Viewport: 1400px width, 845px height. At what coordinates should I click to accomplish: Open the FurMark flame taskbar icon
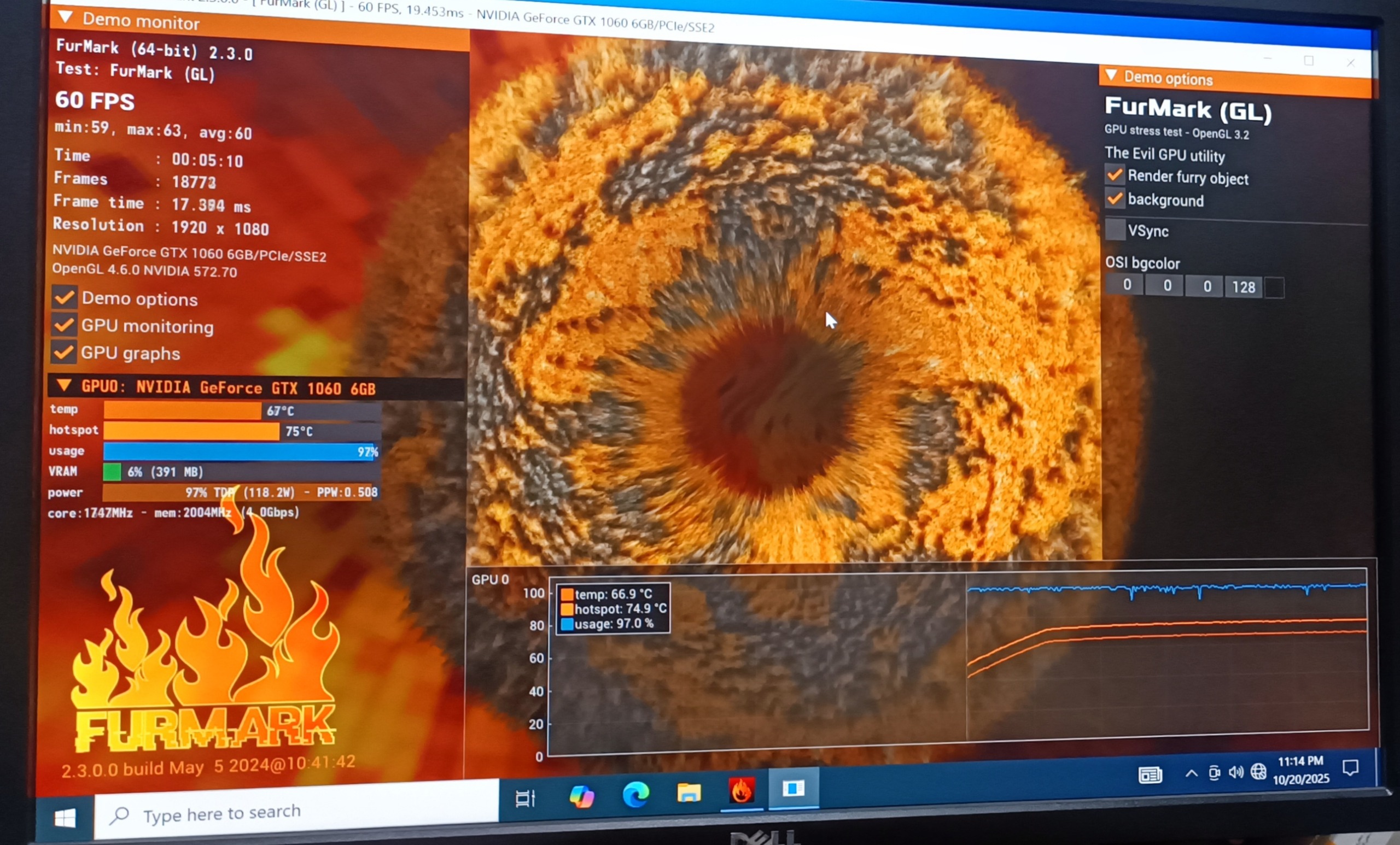pyautogui.click(x=742, y=791)
